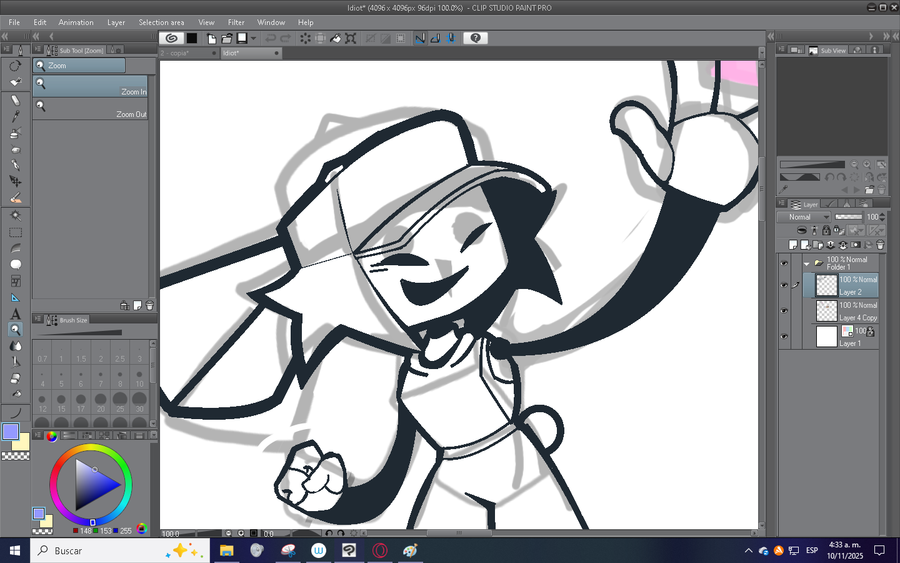This screenshot has height=563, width=900.
Task: Adjust the layer opacity slider
Action: 848,217
